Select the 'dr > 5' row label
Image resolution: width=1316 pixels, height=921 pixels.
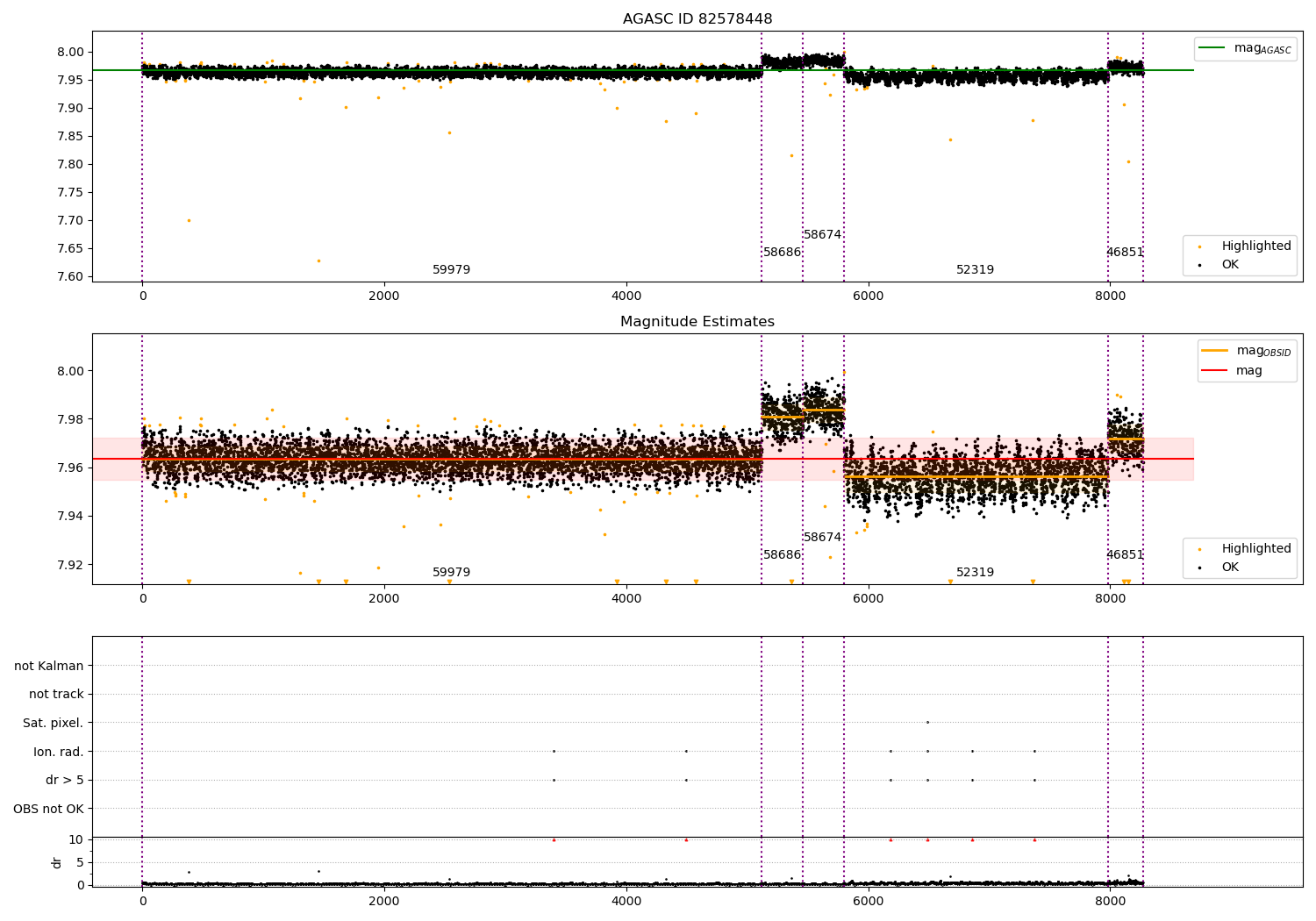click(x=65, y=781)
